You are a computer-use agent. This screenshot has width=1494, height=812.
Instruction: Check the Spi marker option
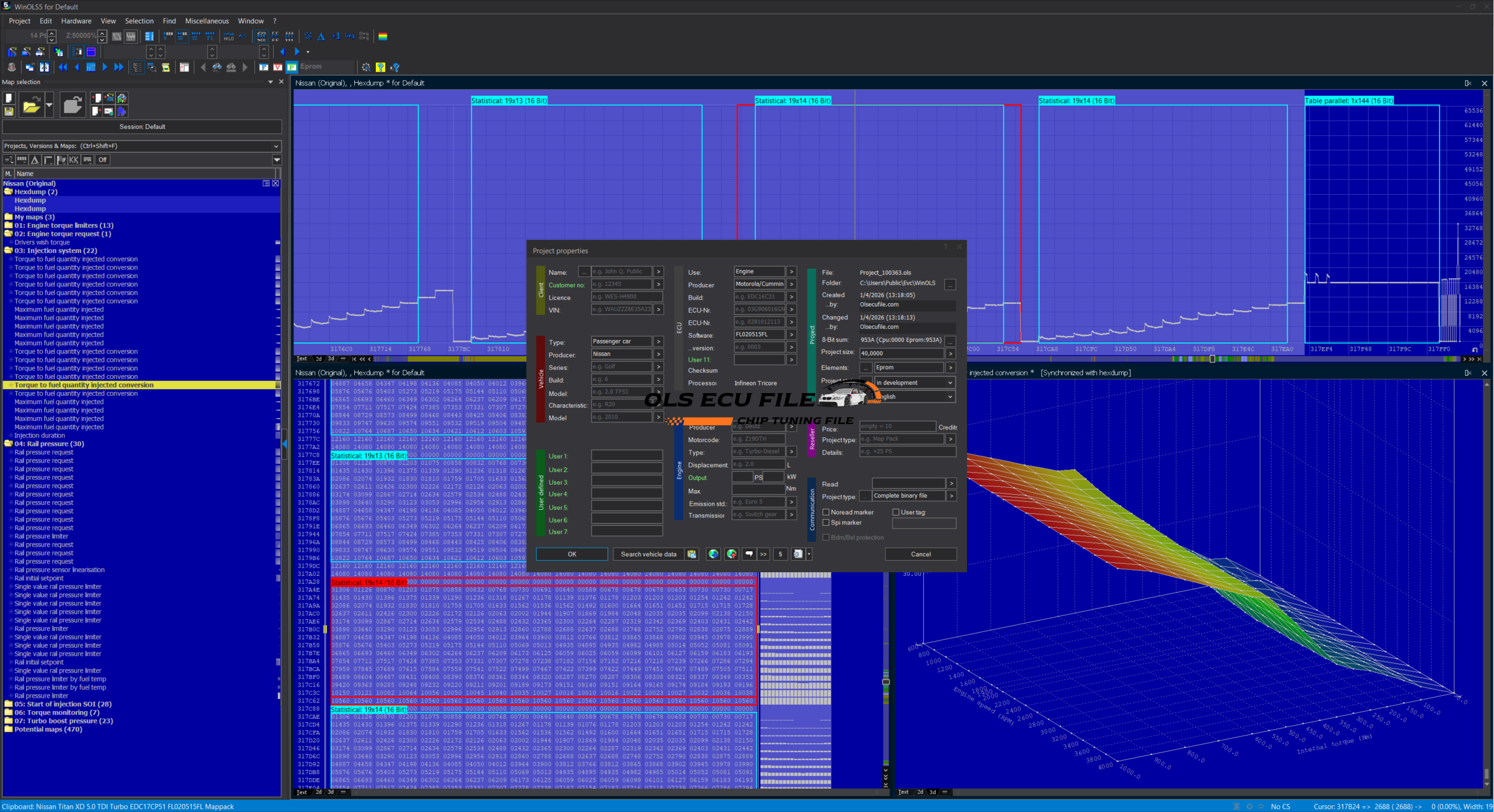(826, 523)
